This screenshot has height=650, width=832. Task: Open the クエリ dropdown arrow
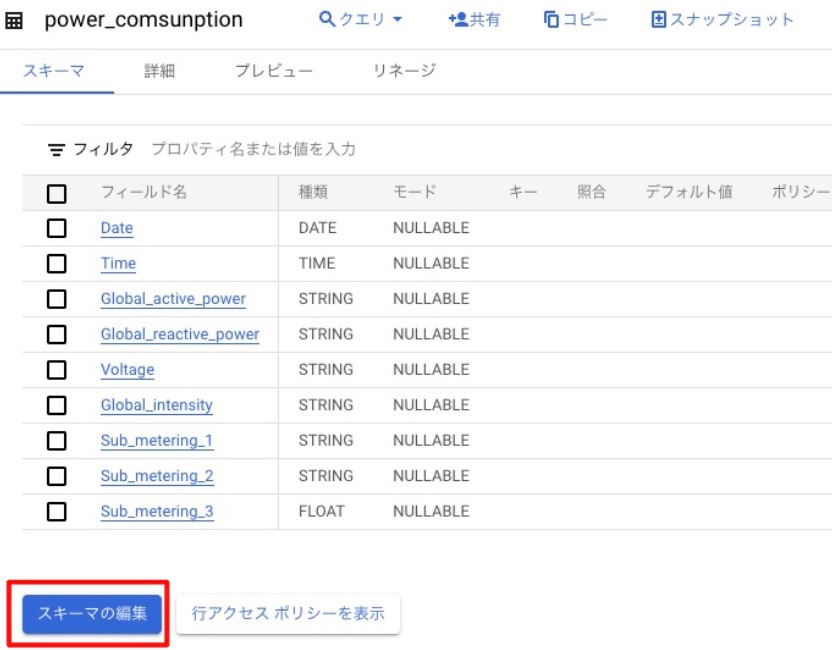pyautogui.click(x=397, y=20)
